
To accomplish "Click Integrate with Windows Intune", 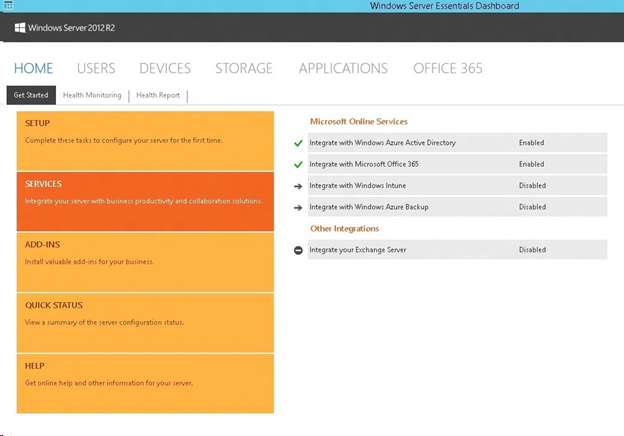I will click(457, 186).
